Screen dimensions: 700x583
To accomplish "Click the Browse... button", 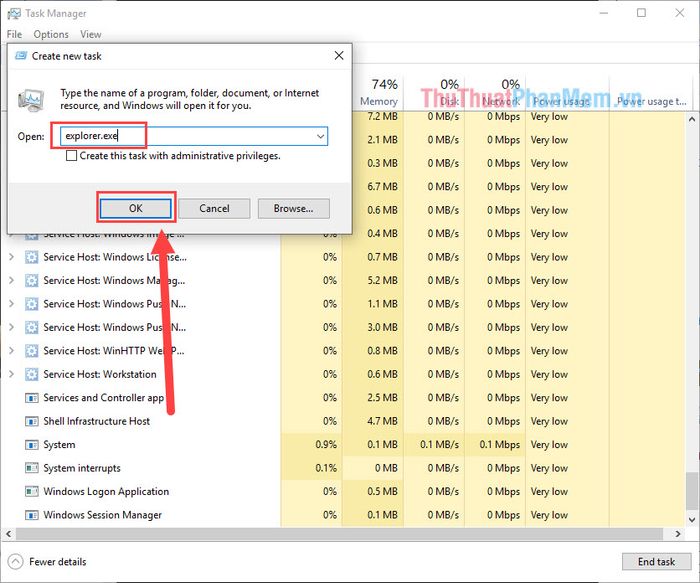I will (x=293, y=208).
